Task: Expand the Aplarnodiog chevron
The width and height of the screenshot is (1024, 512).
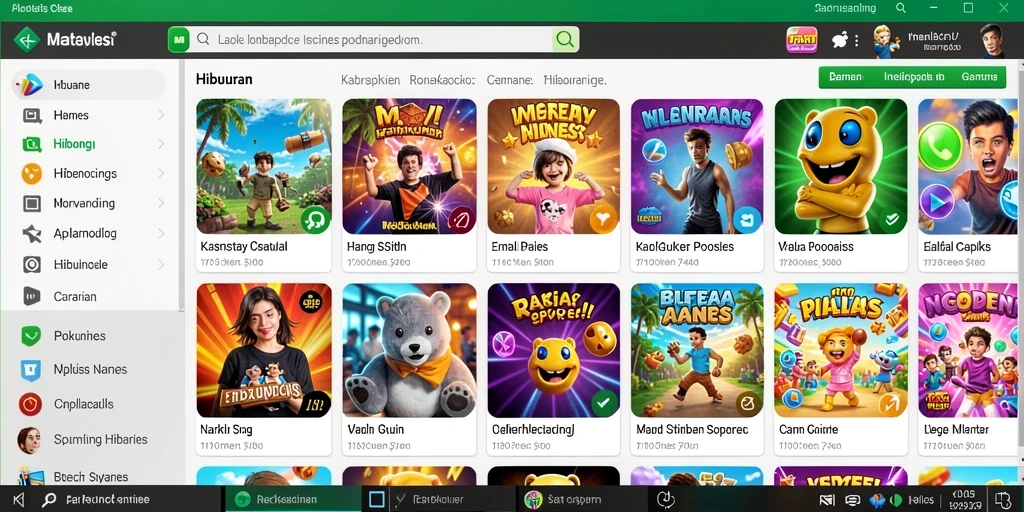Action: tap(161, 233)
